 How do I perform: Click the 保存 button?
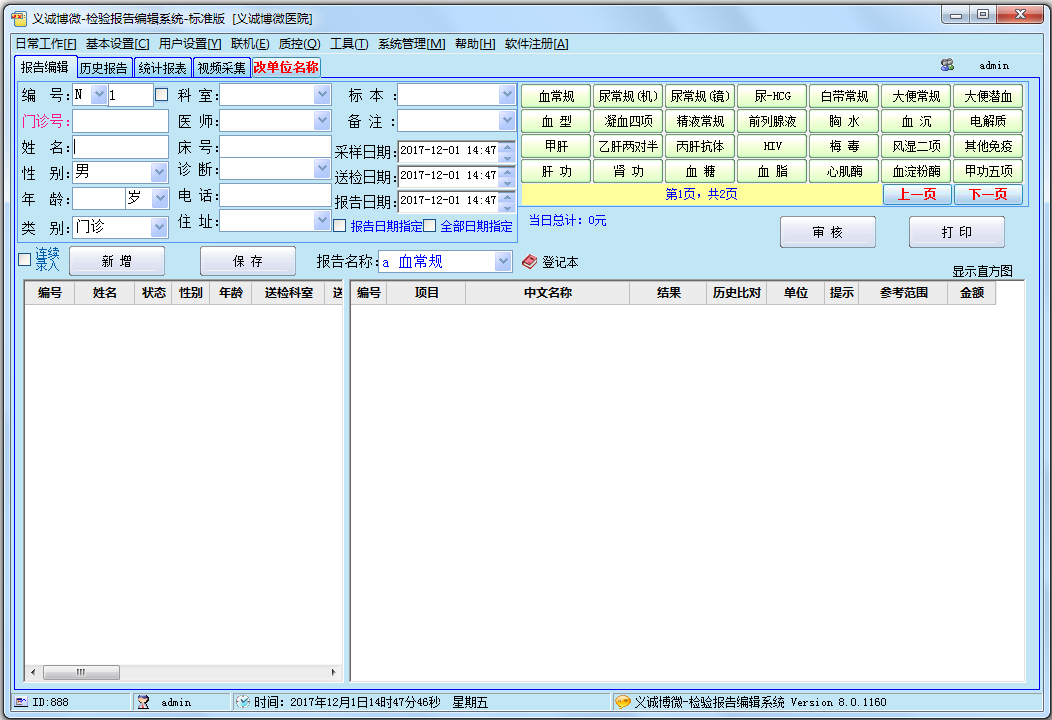(x=248, y=261)
